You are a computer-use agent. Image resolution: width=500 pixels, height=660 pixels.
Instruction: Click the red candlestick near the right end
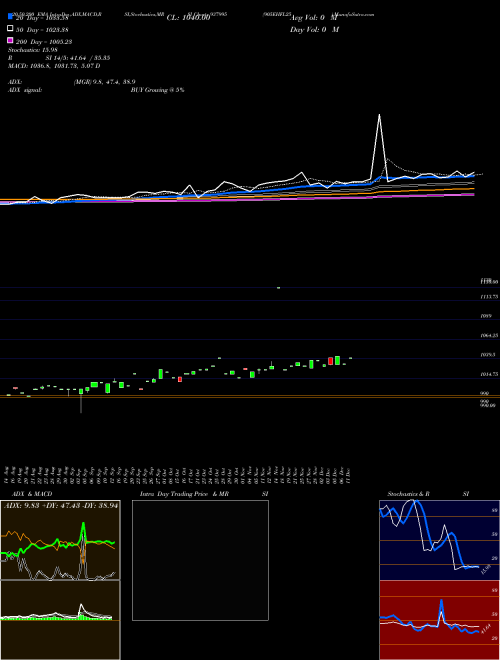[x=330, y=361]
